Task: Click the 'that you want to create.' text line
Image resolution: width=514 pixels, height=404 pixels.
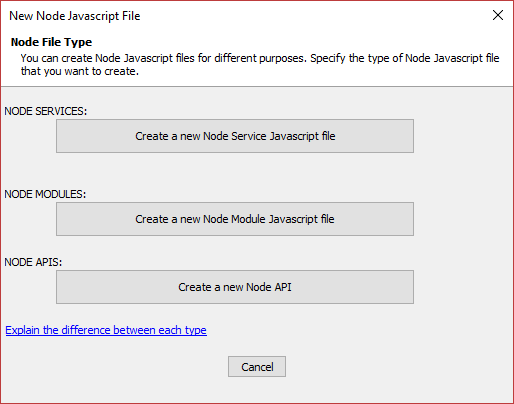Action: [x=80, y=71]
